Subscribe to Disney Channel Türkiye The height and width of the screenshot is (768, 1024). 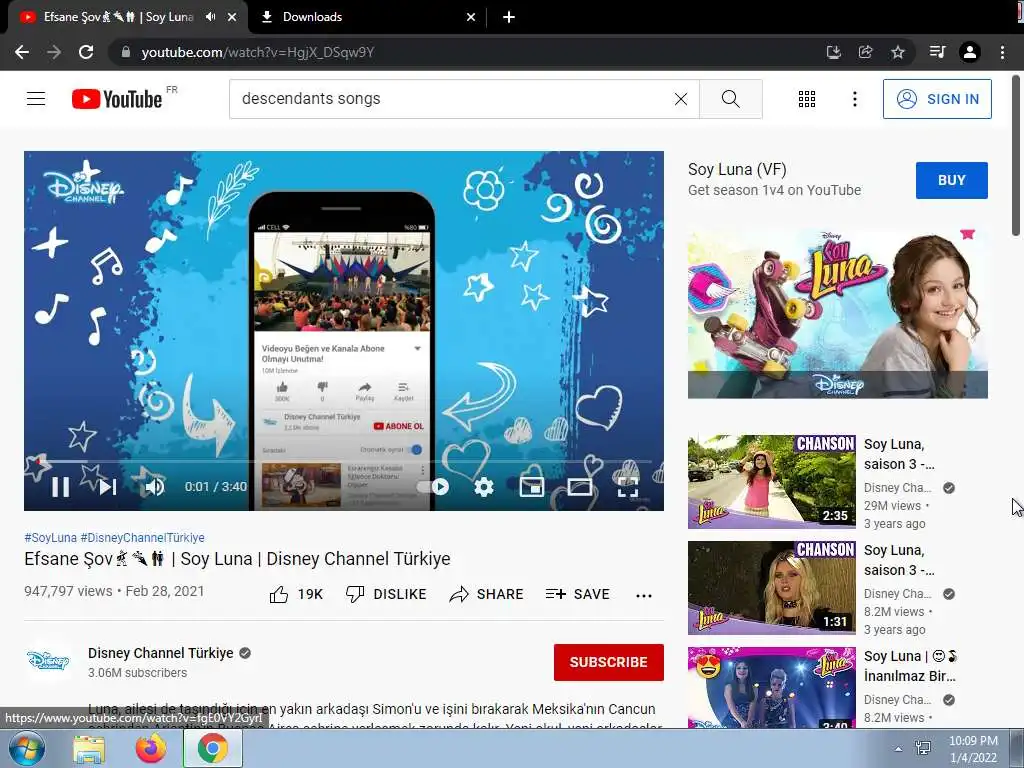pyautogui.click(x=609, y=662)
